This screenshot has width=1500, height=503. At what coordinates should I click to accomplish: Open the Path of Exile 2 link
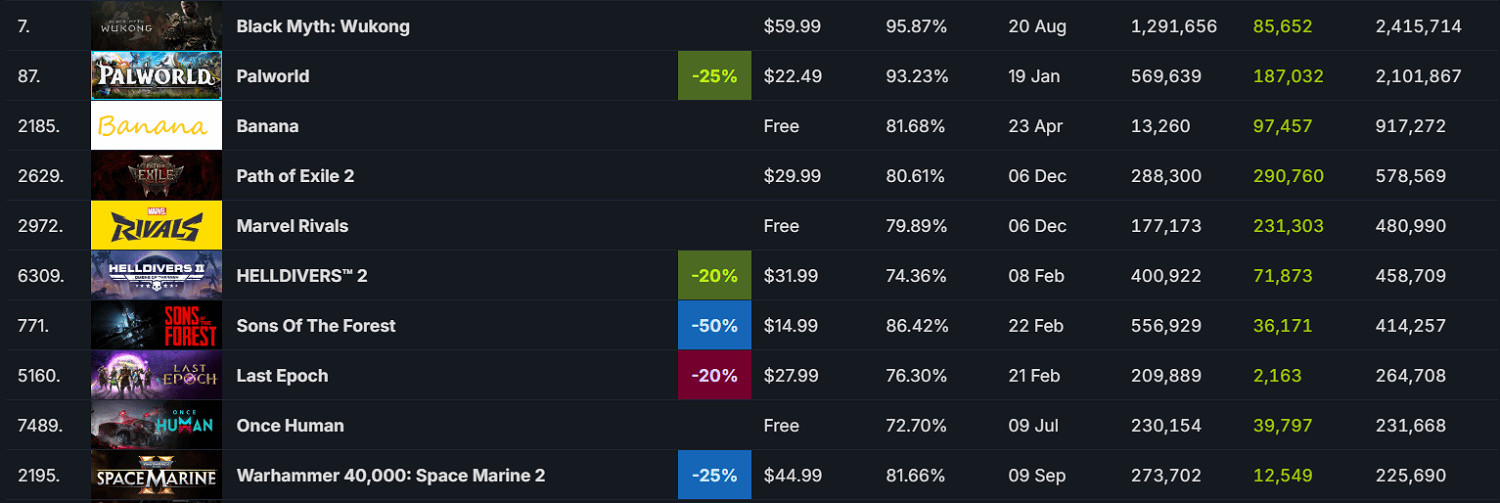(295, 176)
